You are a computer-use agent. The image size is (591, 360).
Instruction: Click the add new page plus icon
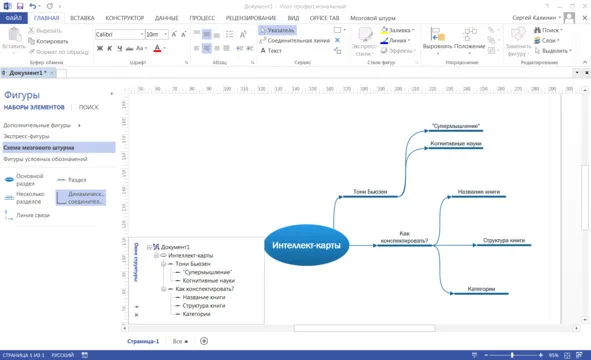tap(204, 341)
